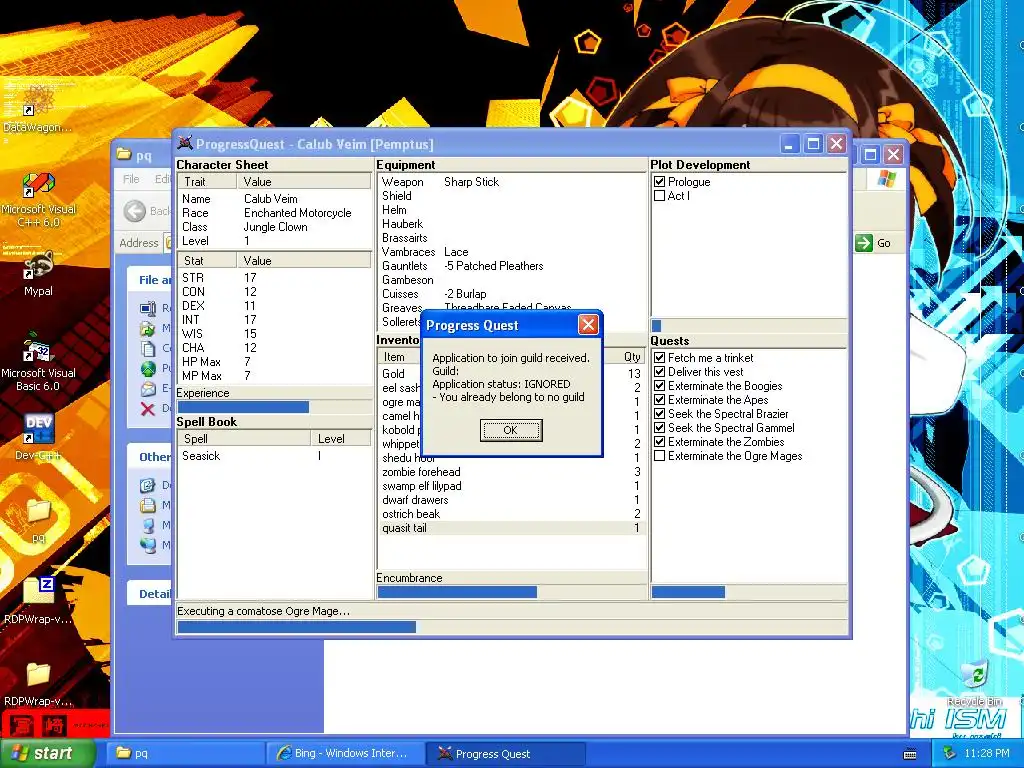The width and height of the screenshot is (1024, 768).
Task: Toggle the Prologue checkbox
Action: (x=660, y=182)
